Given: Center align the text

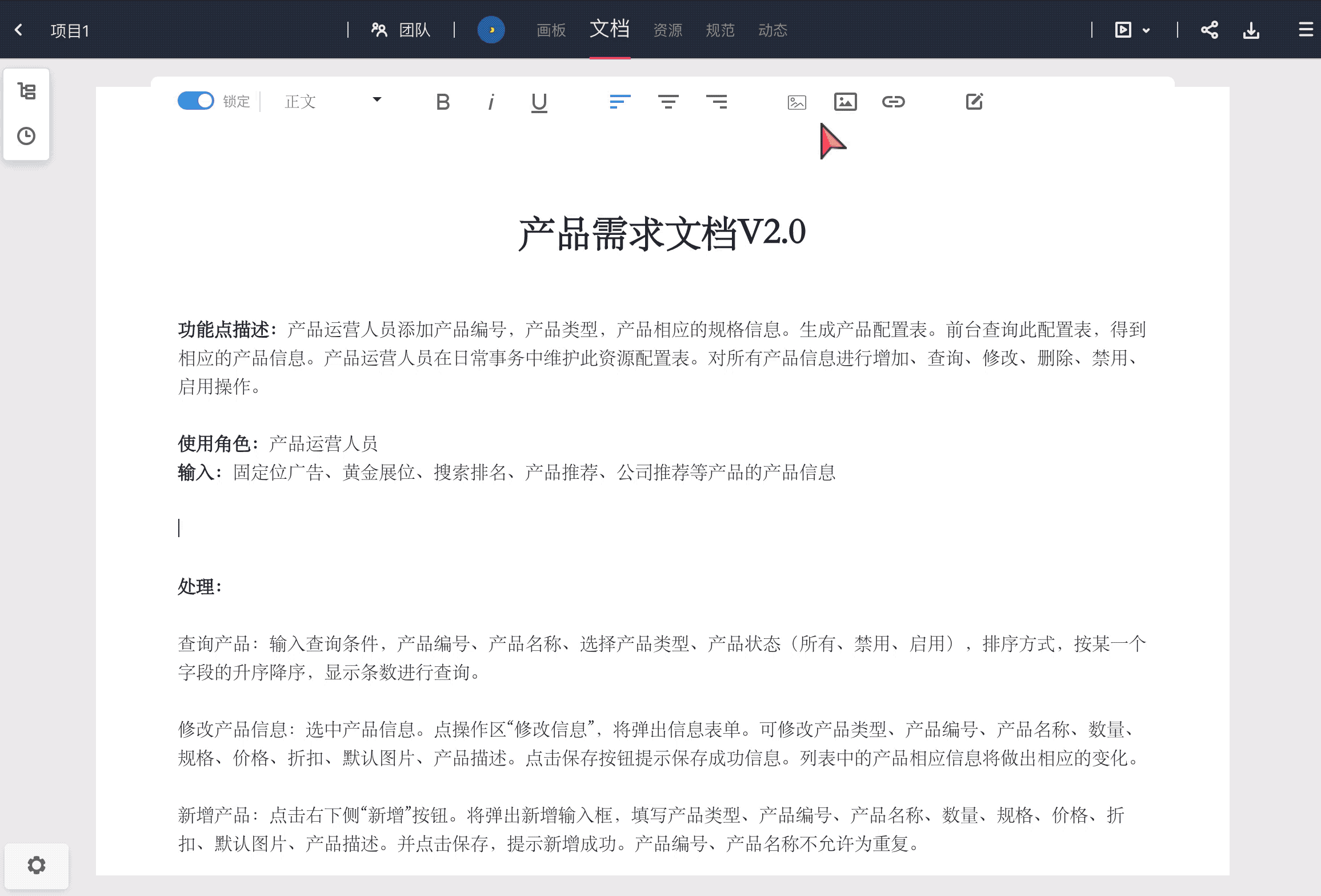Looking at the screenshot, I should (668, 102).
